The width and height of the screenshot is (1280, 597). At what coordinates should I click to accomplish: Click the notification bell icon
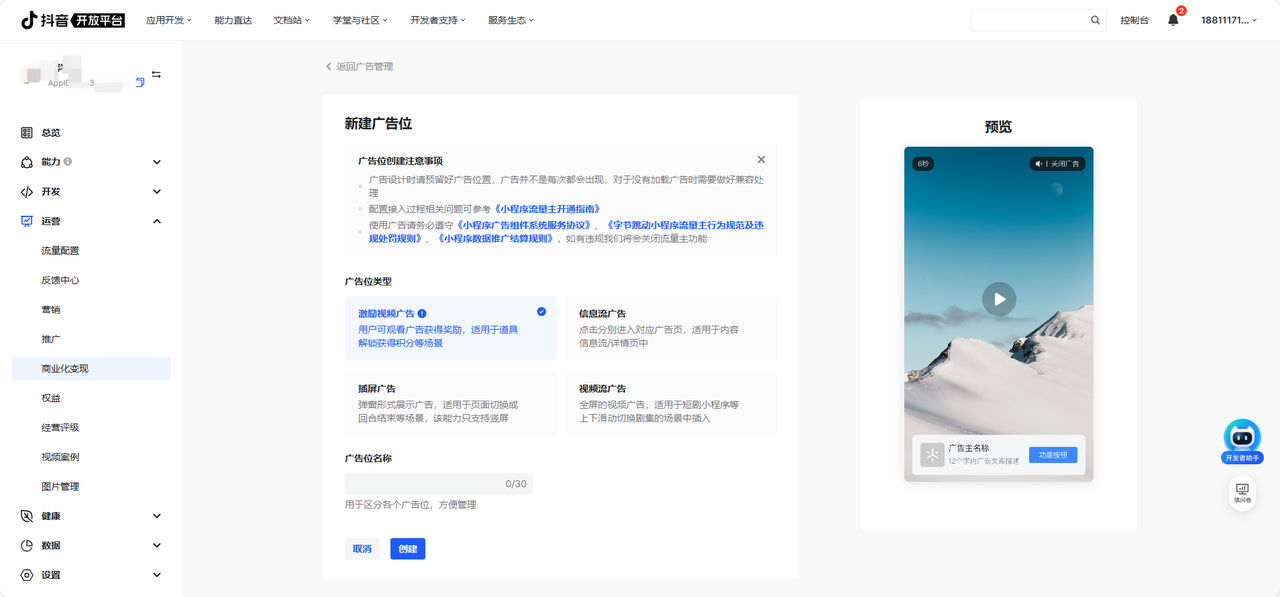1173,20
